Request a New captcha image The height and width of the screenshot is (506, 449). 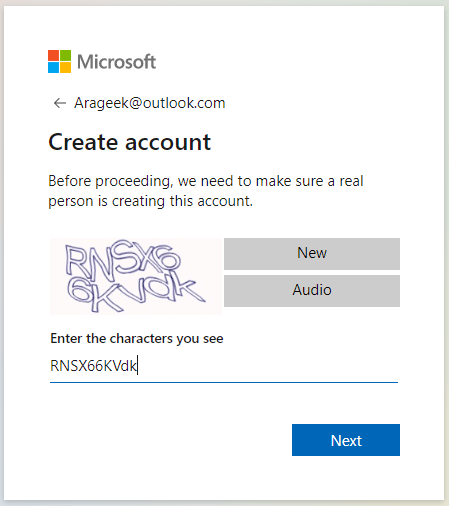[x=312, y=254]
